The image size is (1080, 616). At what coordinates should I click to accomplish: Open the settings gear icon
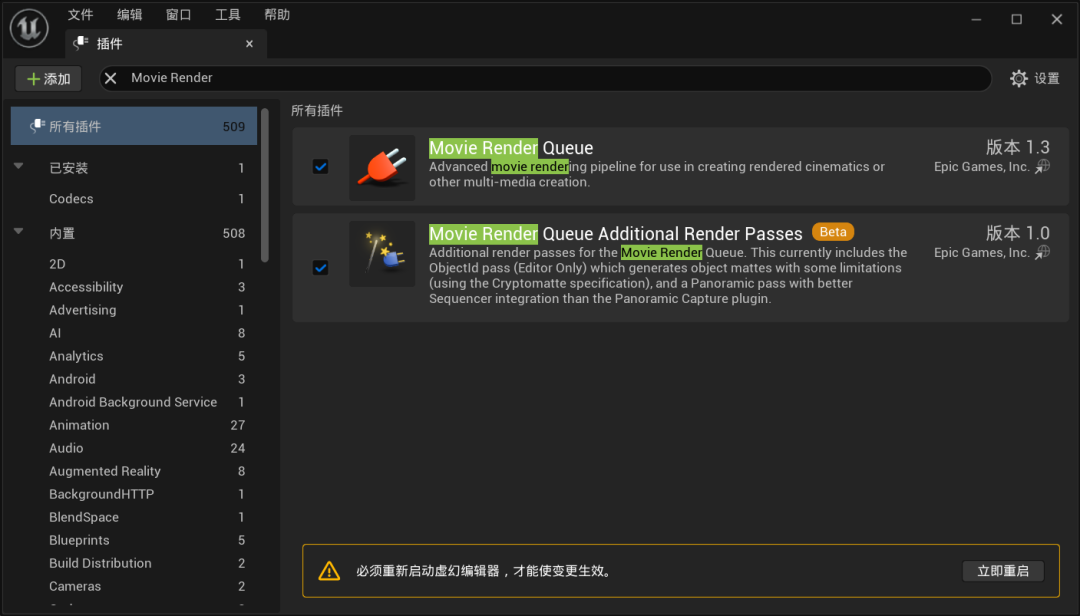pyautogui.click(x=1019, y=78)
